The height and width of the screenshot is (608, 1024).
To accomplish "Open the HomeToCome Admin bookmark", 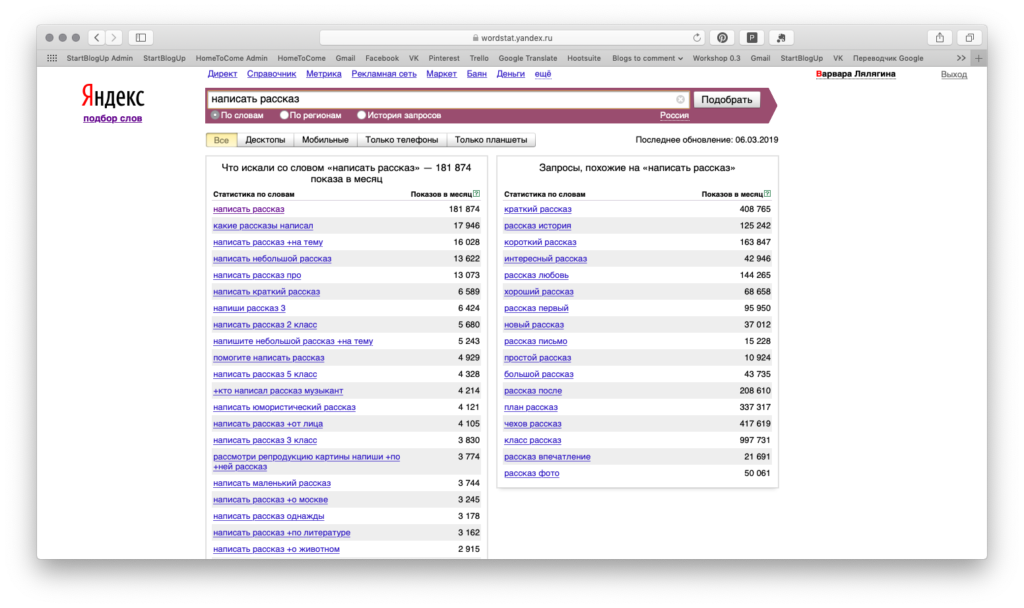I will click(x=231, y=58).
